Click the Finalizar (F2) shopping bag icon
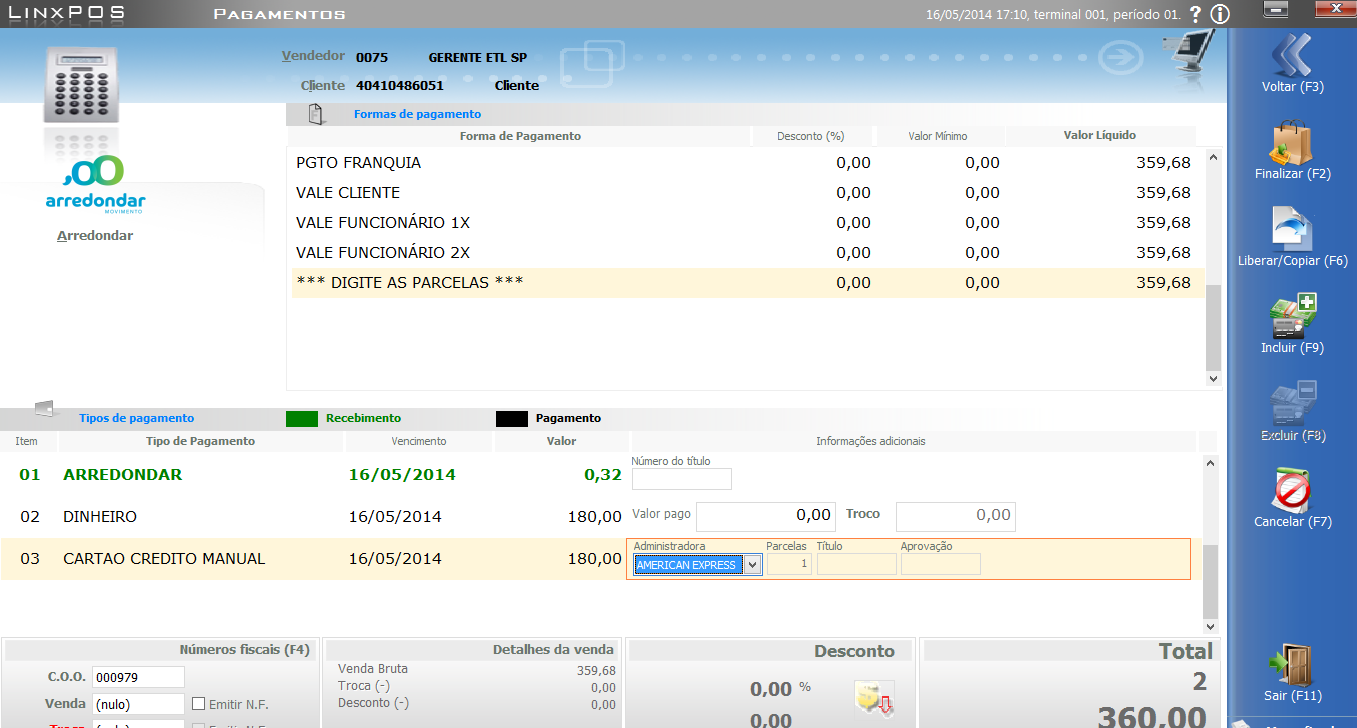1357x728 pixels. [1292, 143]
